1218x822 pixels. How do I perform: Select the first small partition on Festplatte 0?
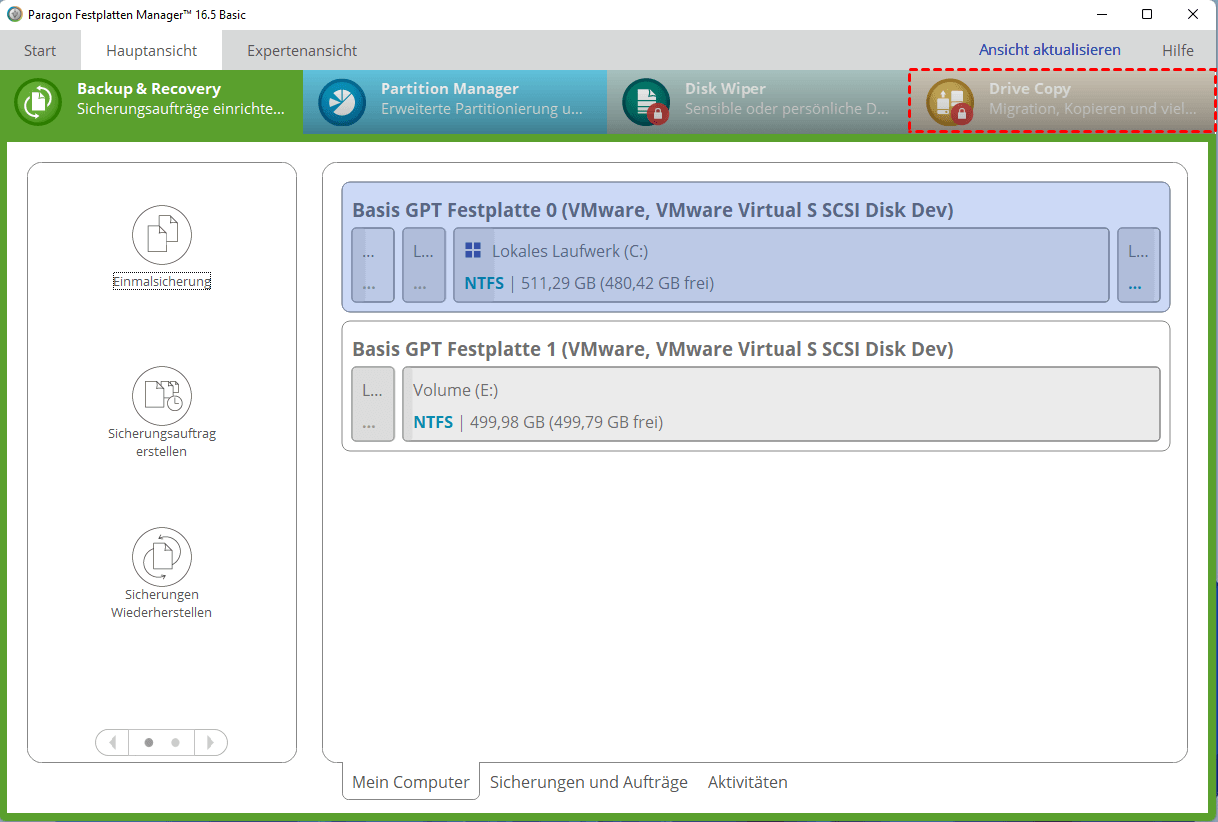point(373,265)
